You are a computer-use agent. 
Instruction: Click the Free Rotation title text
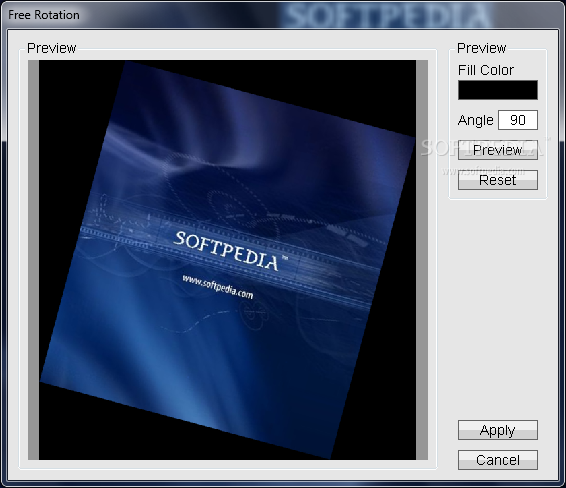[x=44, y=15]
